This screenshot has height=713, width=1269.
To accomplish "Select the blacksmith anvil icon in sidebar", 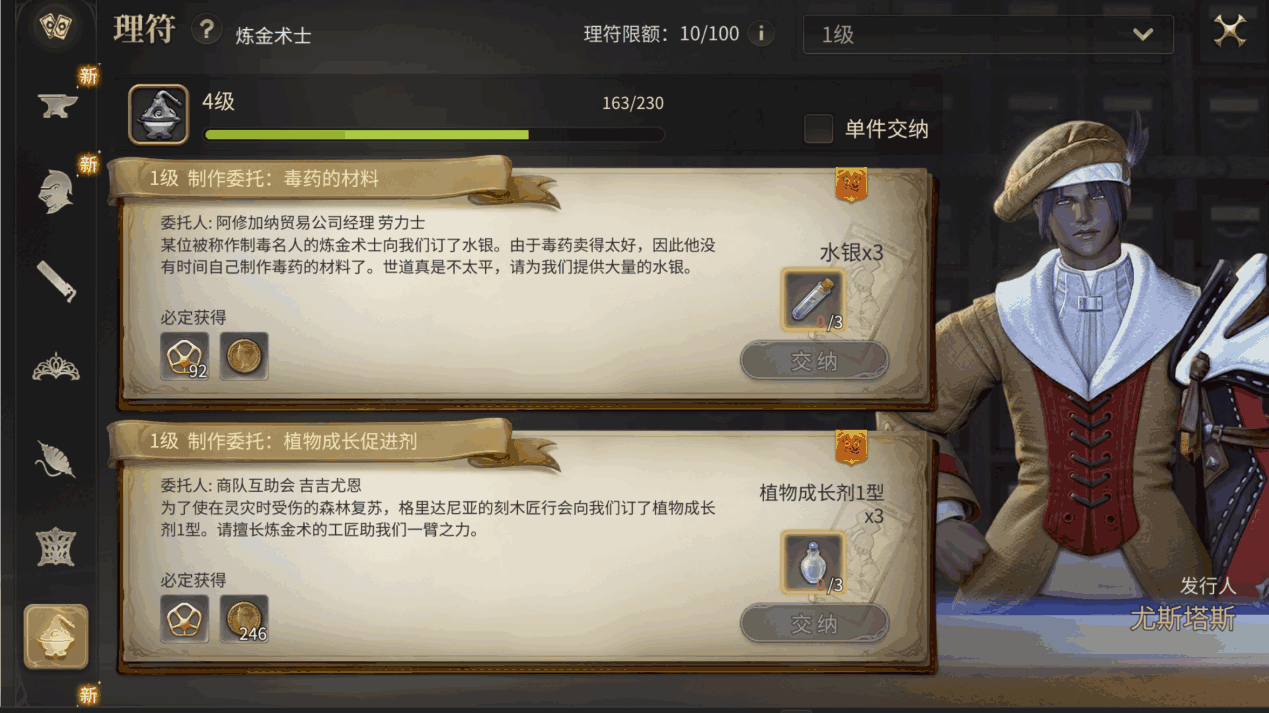I will tap(57, 105).
